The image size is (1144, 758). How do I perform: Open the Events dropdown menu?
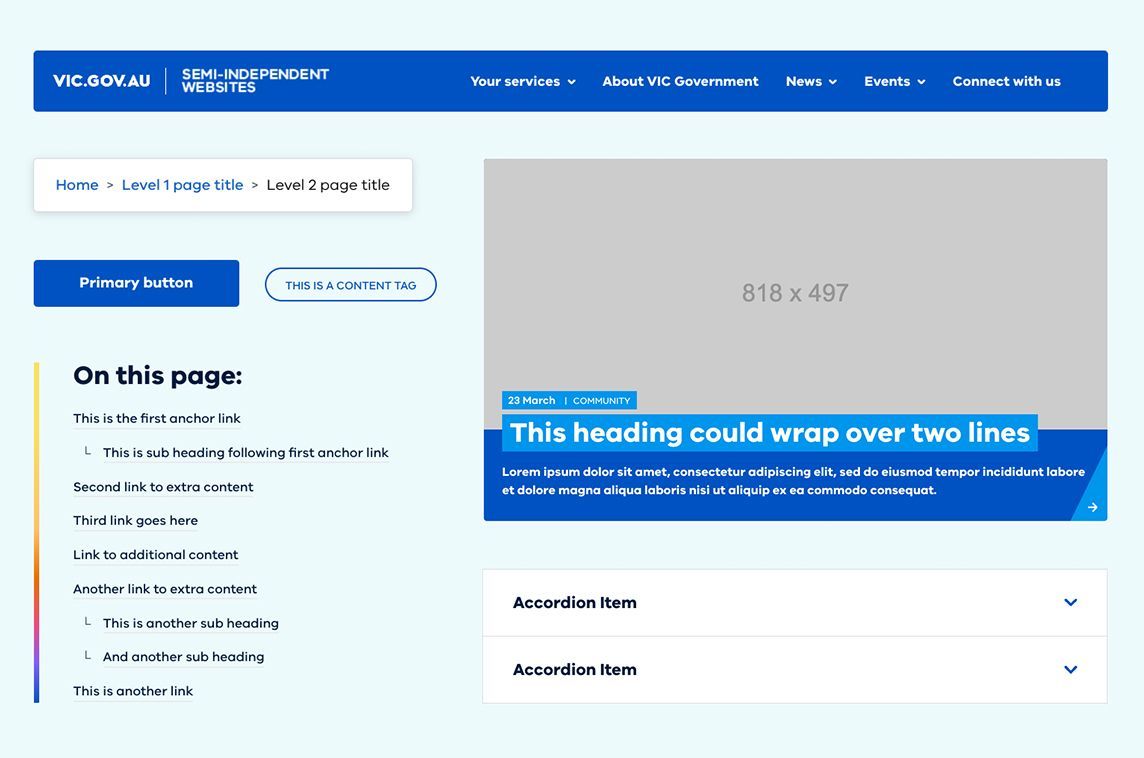(894, 81)
